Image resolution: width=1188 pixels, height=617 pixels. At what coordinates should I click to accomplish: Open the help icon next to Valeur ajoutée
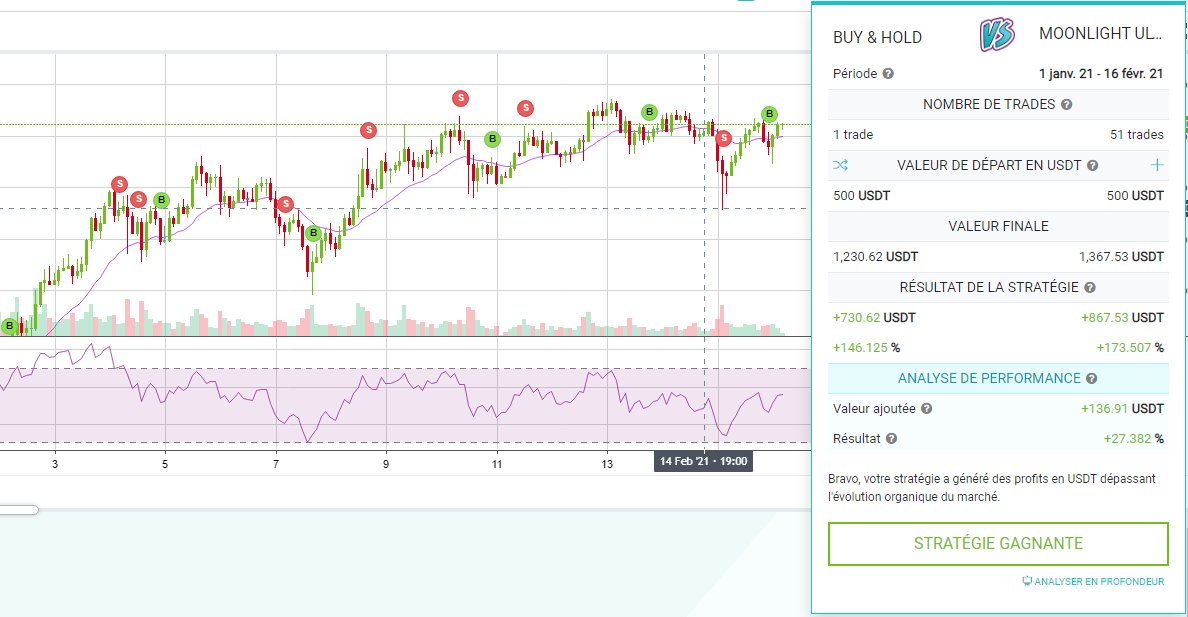pyautogui.click(x=926, y=409)
